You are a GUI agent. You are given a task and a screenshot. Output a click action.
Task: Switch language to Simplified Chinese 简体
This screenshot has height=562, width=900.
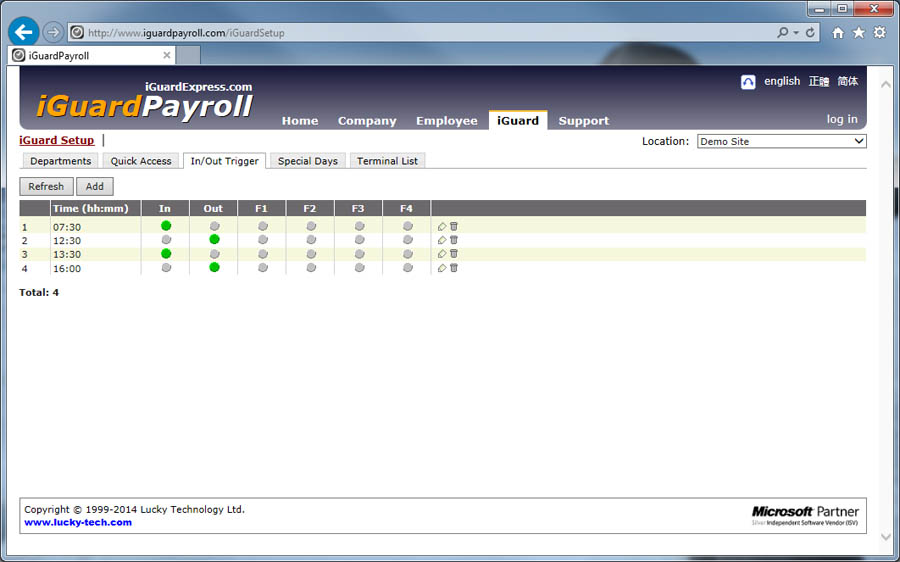pyautogui.click(x=847, y=81)
